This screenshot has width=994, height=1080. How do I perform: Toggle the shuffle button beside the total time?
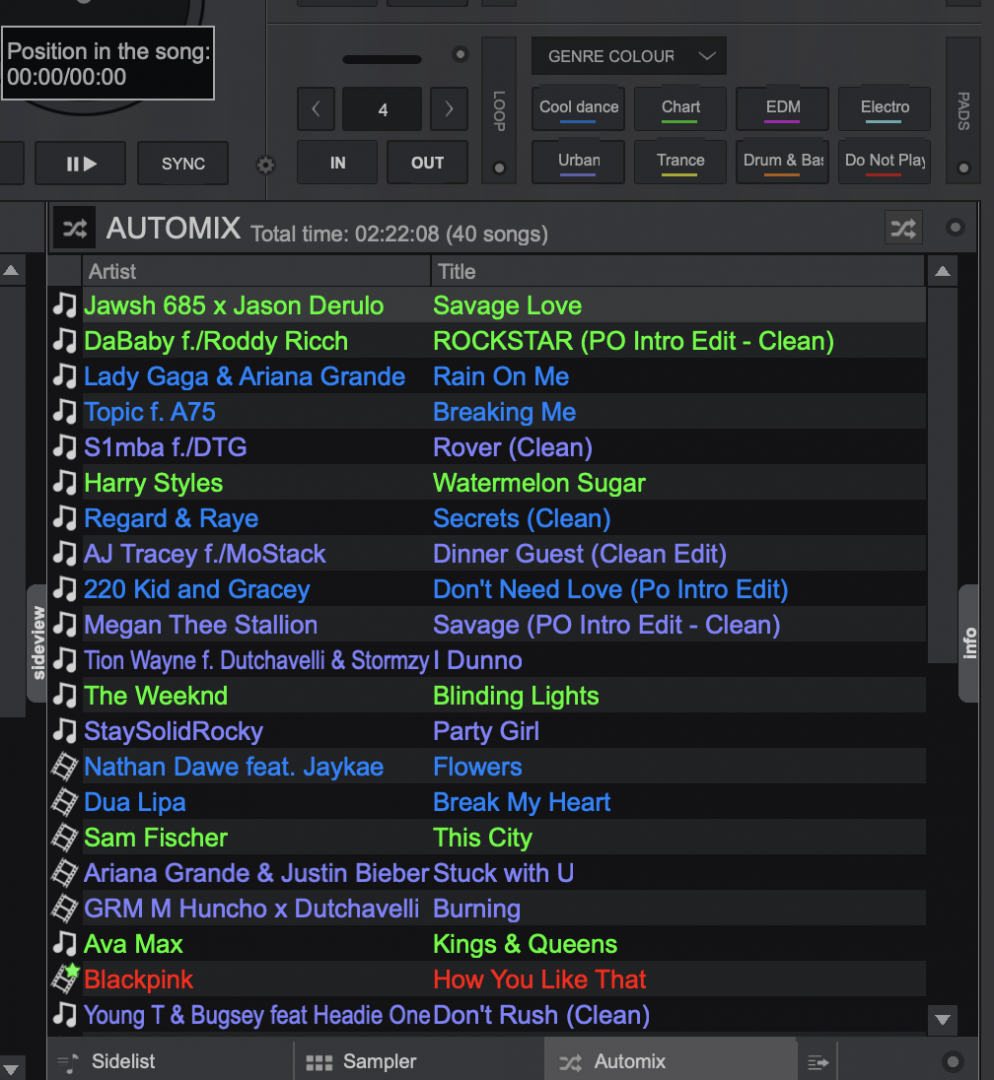coord(903,228)
